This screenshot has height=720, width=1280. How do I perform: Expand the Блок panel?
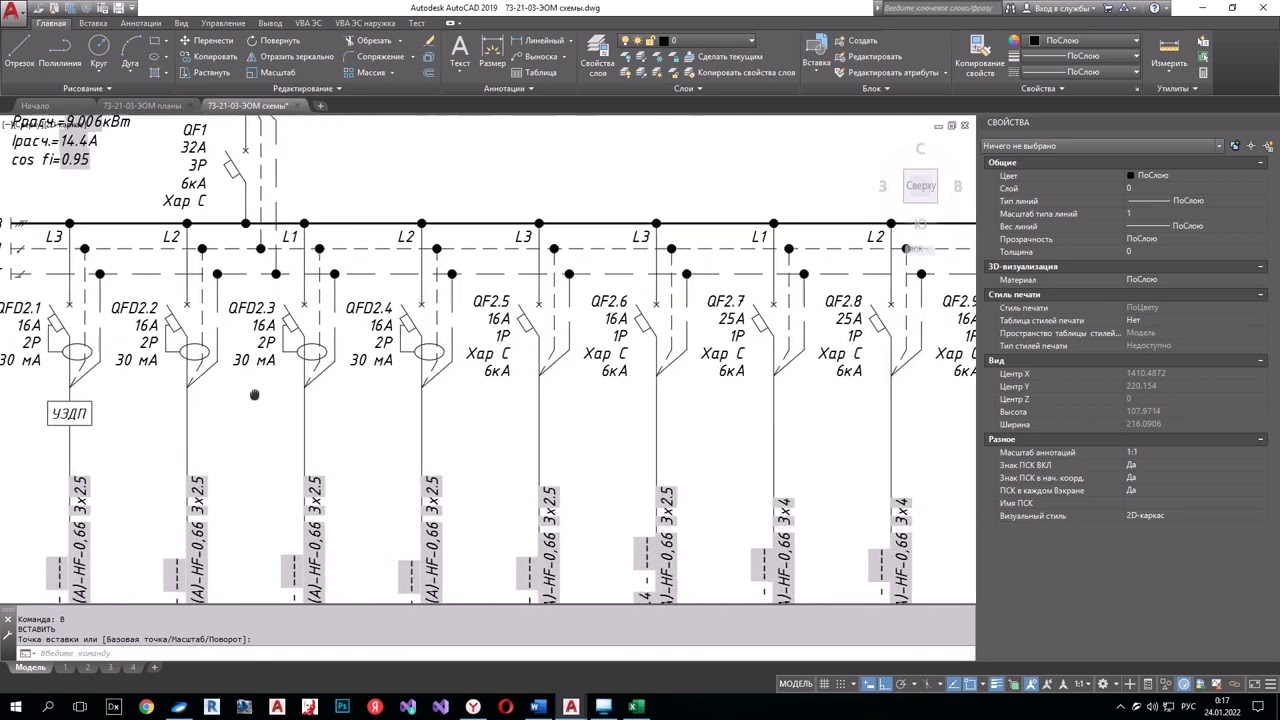(875, 88)
